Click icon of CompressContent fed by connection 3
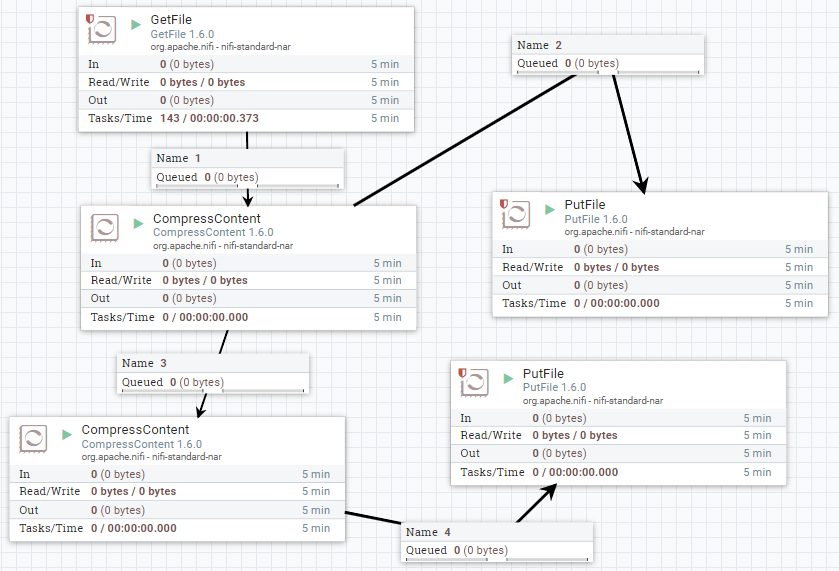The width and height of the screenshot is (839, 571). [x=33, y=437]
